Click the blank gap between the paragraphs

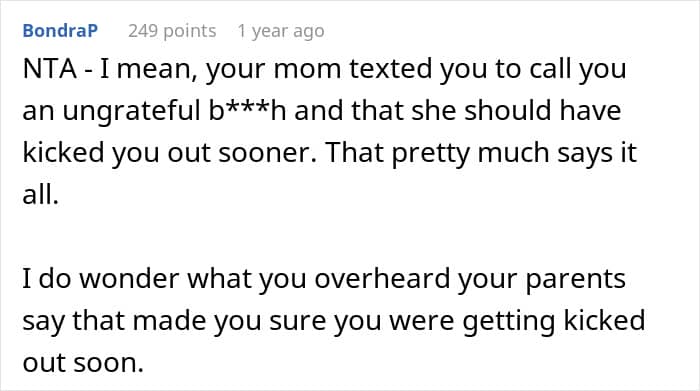point(350,237)
